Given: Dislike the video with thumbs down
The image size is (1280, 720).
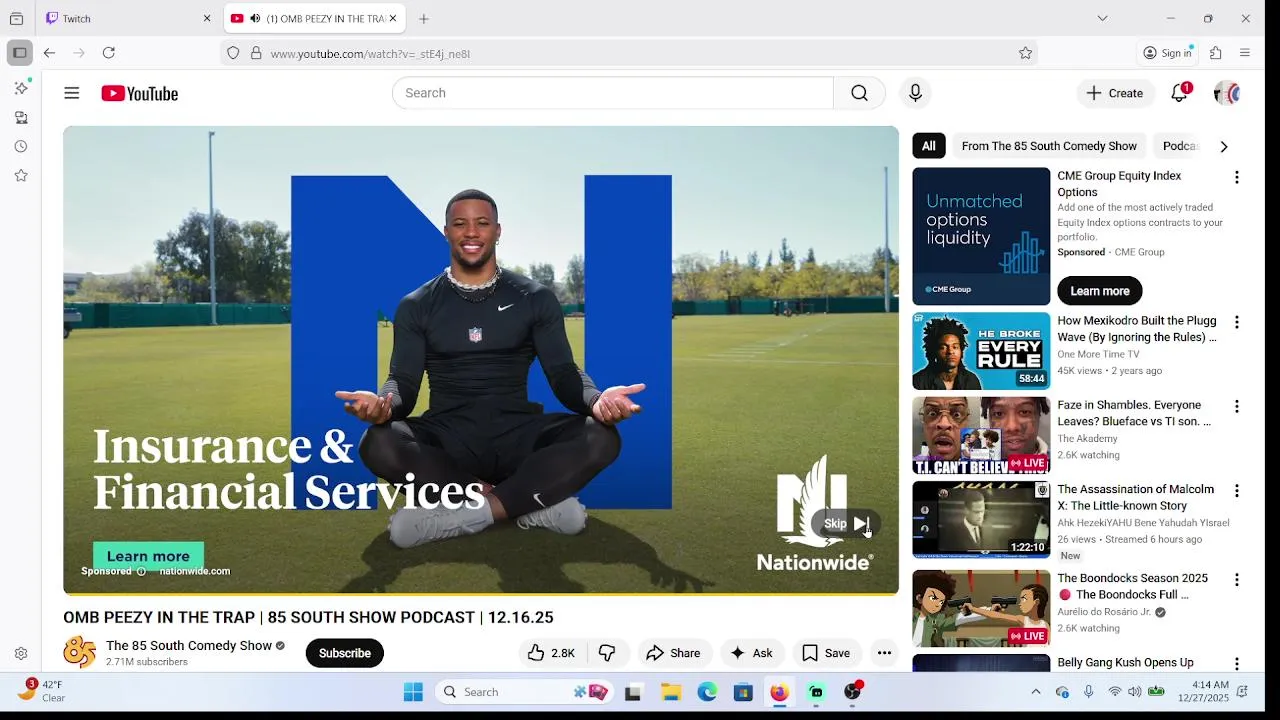Looking at the screenshot, I should 607,653.
